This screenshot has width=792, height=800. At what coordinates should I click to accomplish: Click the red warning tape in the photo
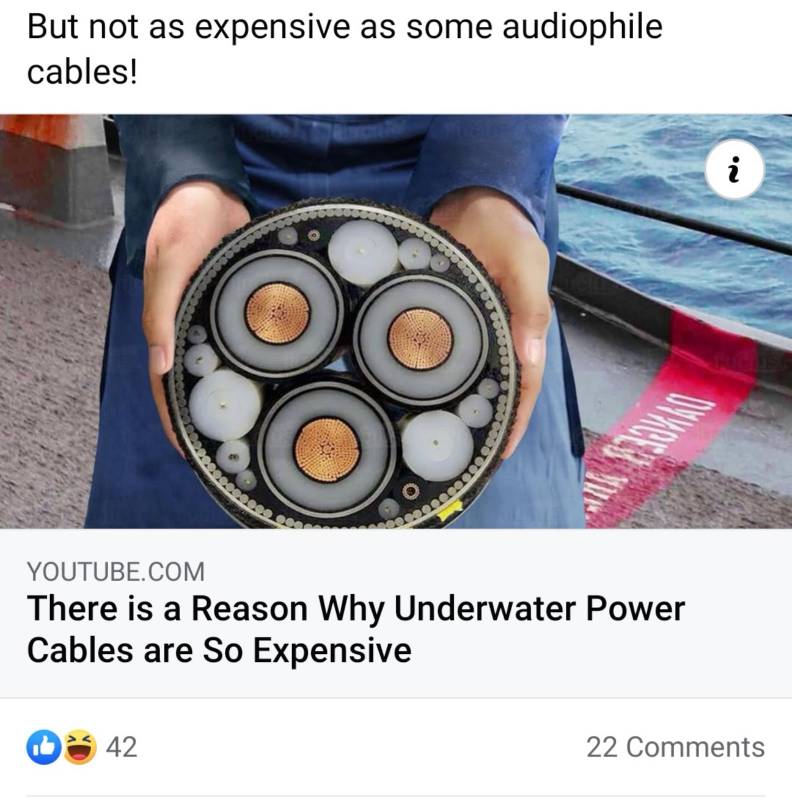pyautogui.click(x=670, y=418)
